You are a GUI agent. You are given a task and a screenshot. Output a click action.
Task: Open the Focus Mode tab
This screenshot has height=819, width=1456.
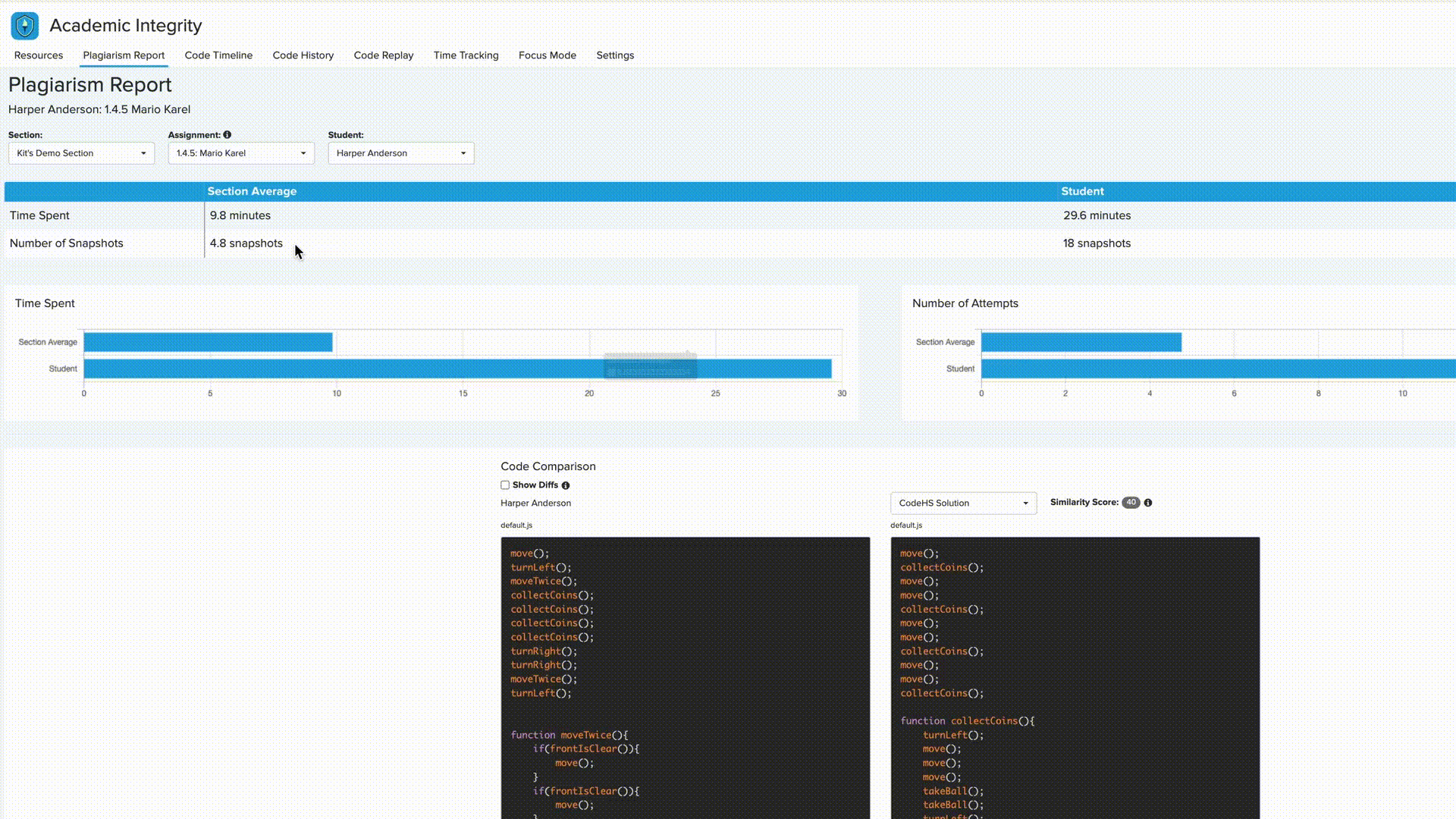coord(548,55)
